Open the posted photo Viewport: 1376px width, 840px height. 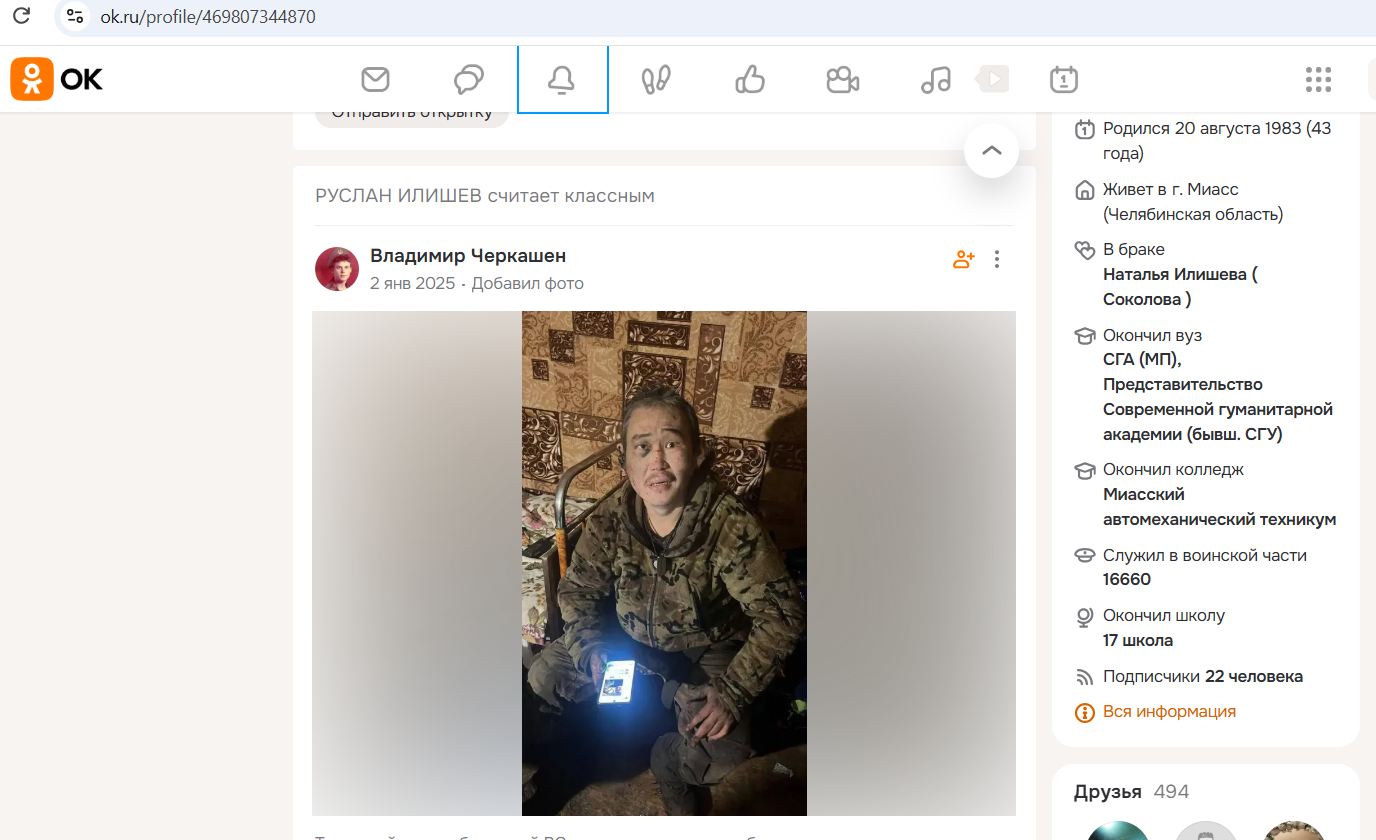tap(664, 563)
